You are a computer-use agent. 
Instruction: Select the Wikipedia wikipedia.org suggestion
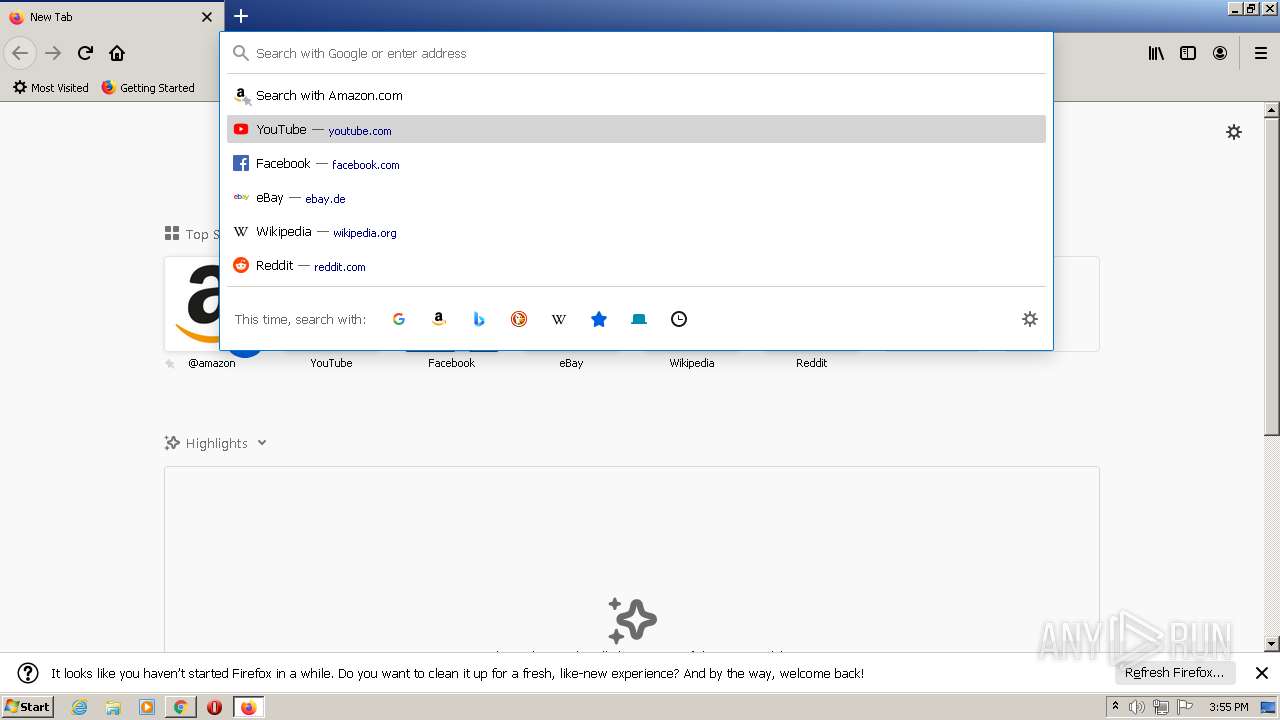636,232
